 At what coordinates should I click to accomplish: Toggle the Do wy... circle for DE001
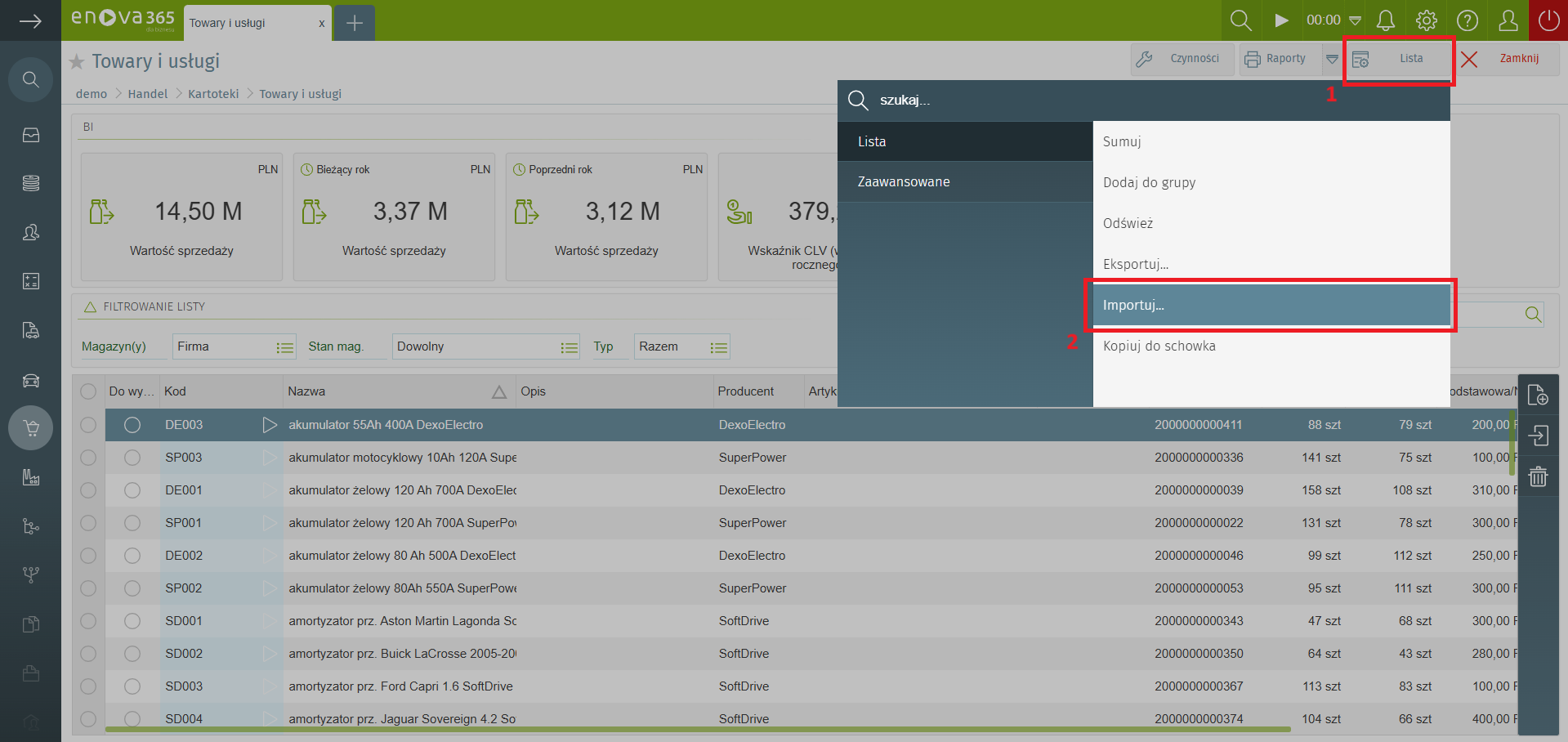click(x=132, y=490)
